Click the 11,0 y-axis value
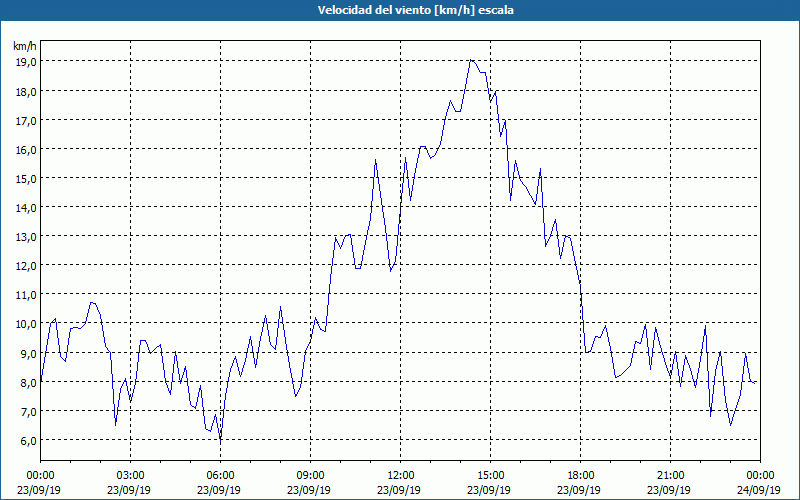The image size is (800, 500). [26, 295]
